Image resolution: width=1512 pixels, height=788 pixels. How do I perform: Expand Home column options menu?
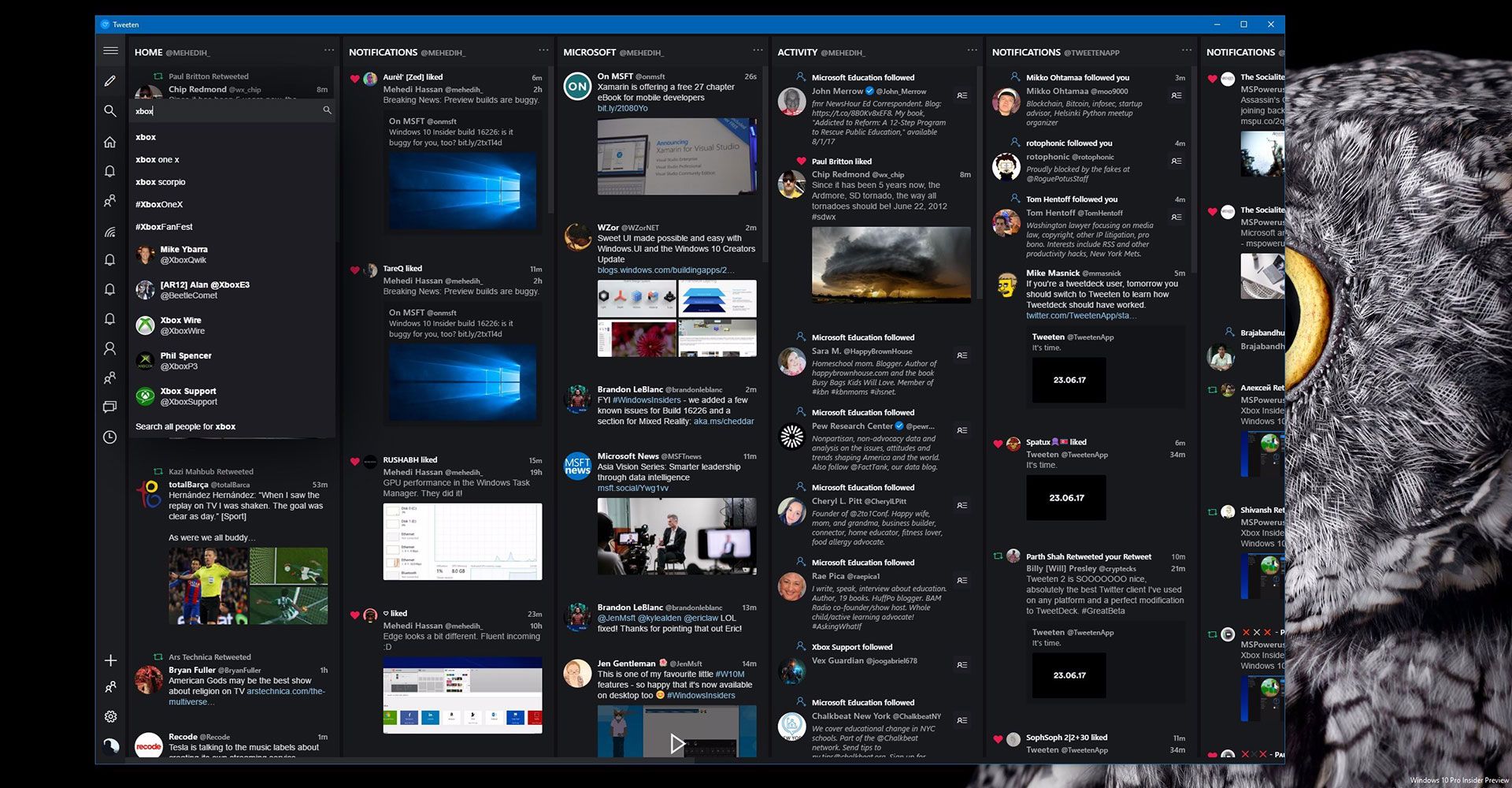click(x=329, y=50)
